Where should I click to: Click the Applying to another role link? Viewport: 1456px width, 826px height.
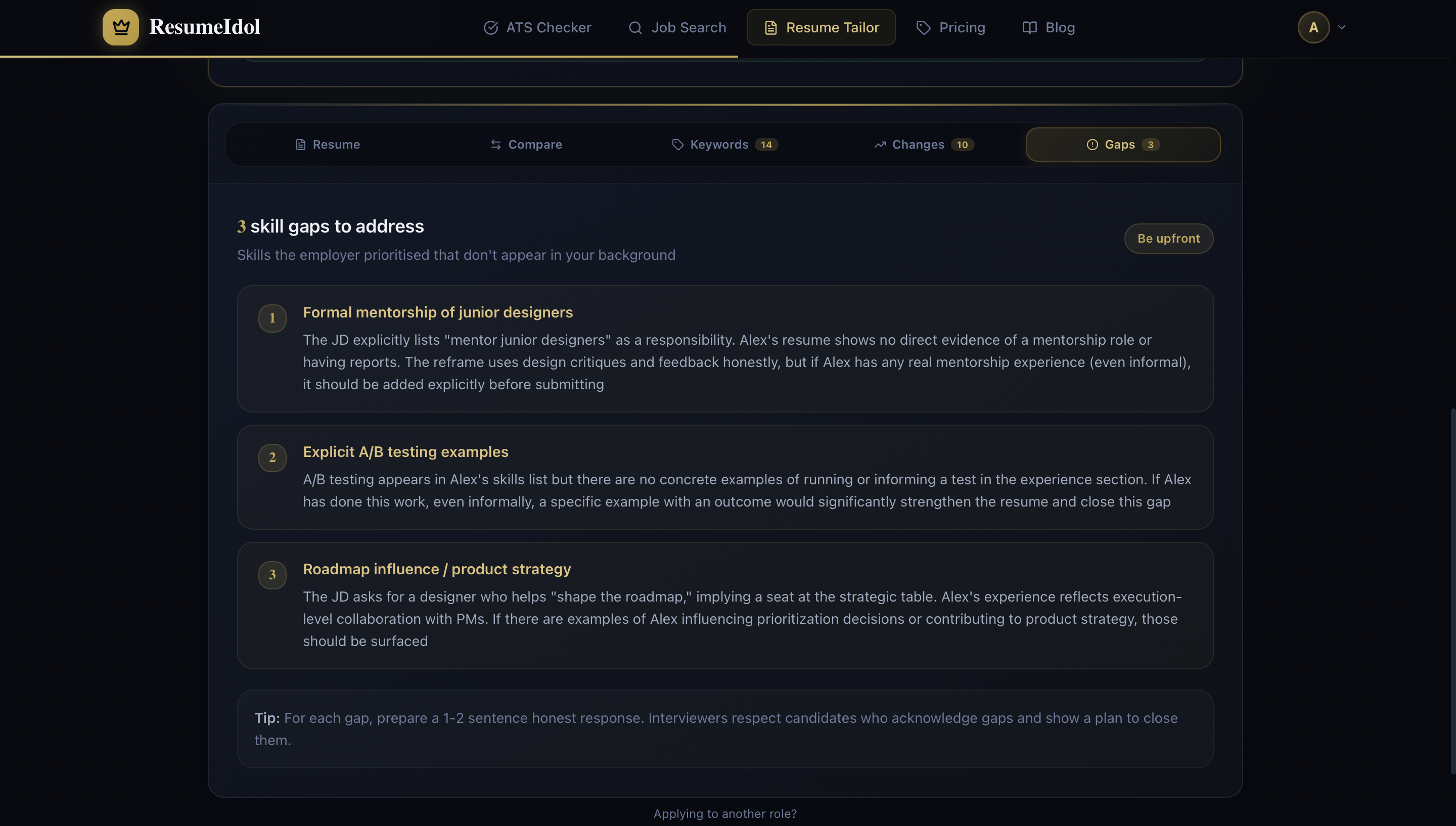coord(725,813)
